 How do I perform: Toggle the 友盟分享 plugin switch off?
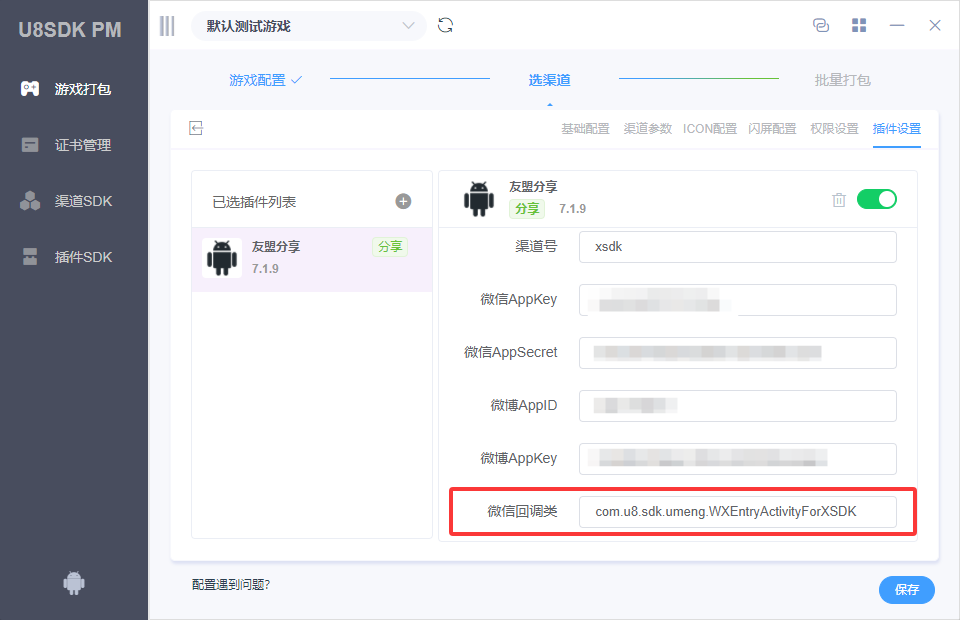point(876,199)
